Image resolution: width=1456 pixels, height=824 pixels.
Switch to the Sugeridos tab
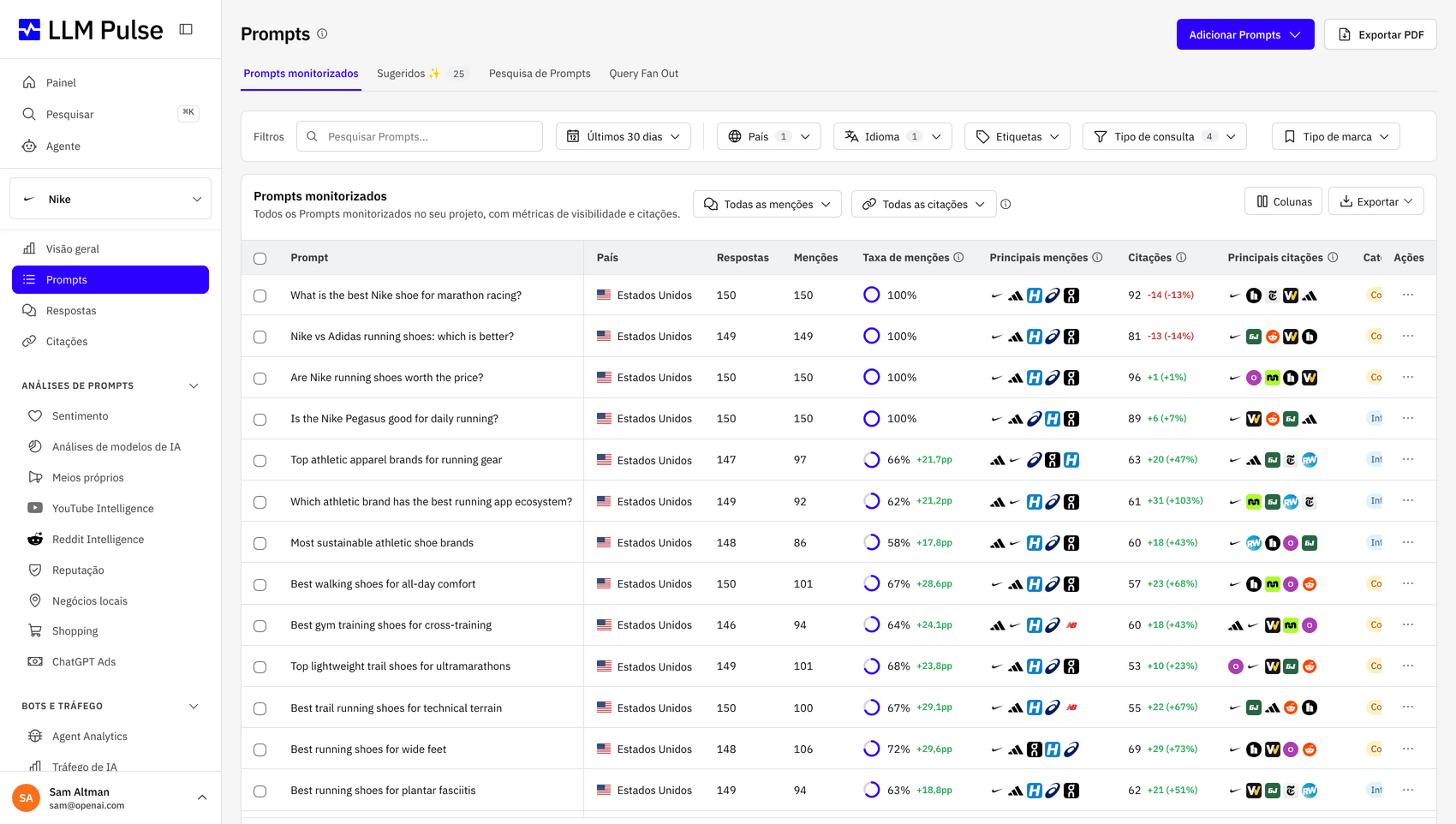coord(423,74)
